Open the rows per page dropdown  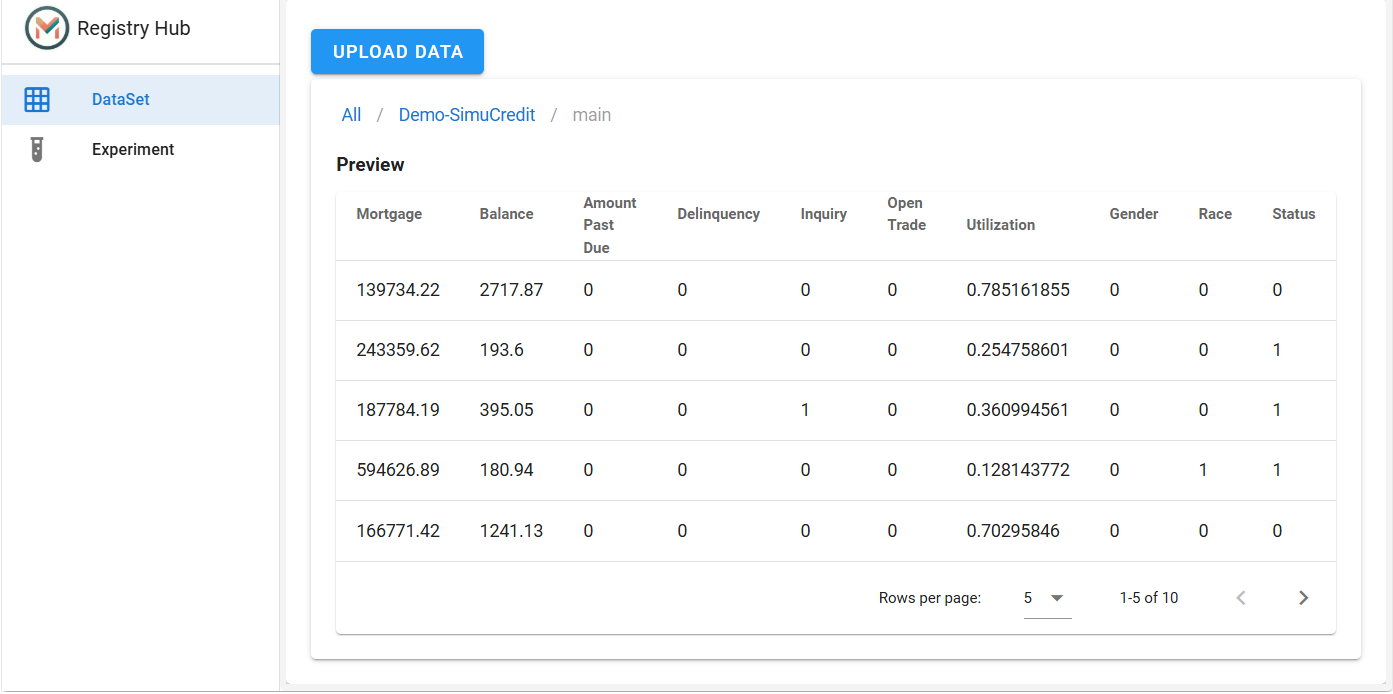click(x=1047, y=598)
